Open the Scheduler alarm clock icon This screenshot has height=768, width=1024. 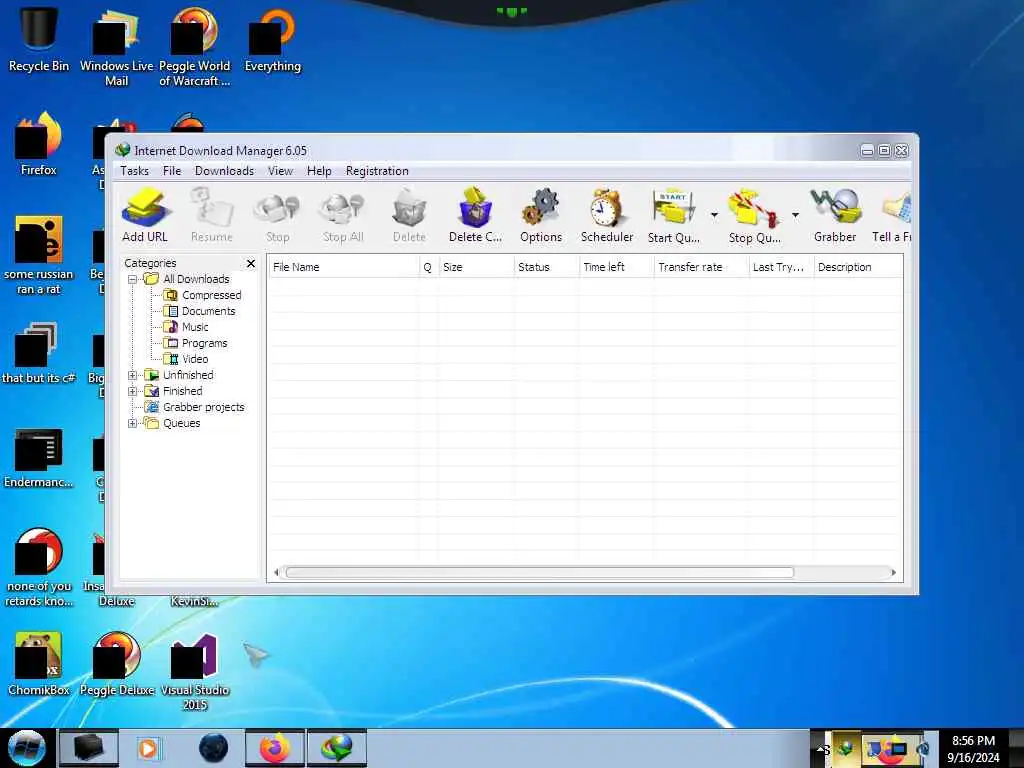click(x=607, y=216)
